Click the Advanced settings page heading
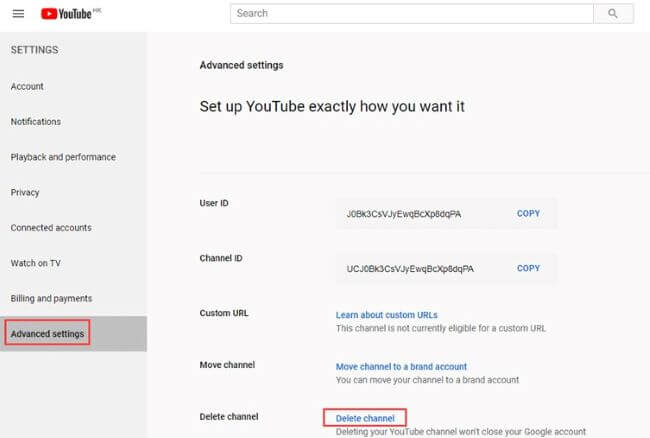The image size is (650, 438). [x=241, y=65]
